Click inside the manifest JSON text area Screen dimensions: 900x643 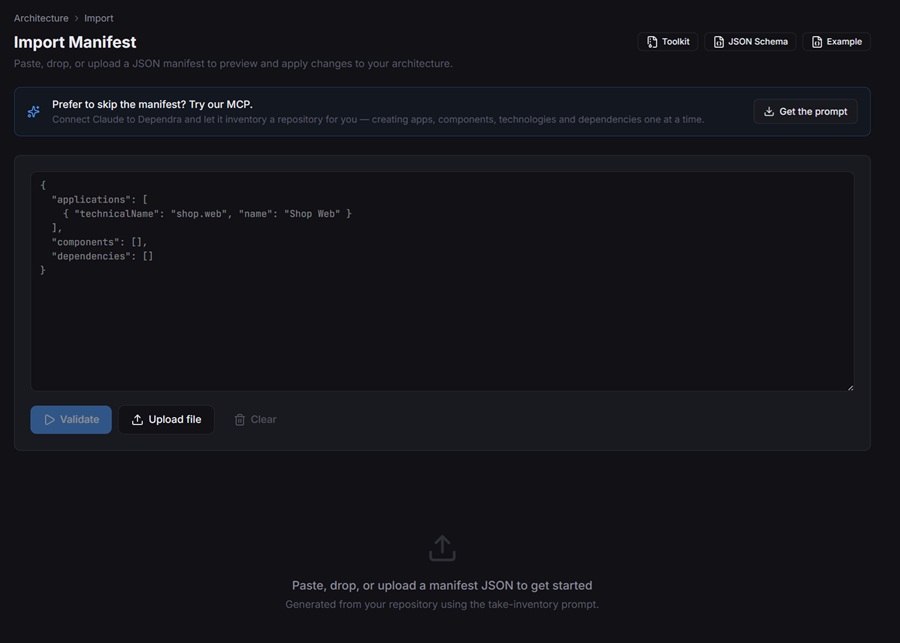pos(442,281)
